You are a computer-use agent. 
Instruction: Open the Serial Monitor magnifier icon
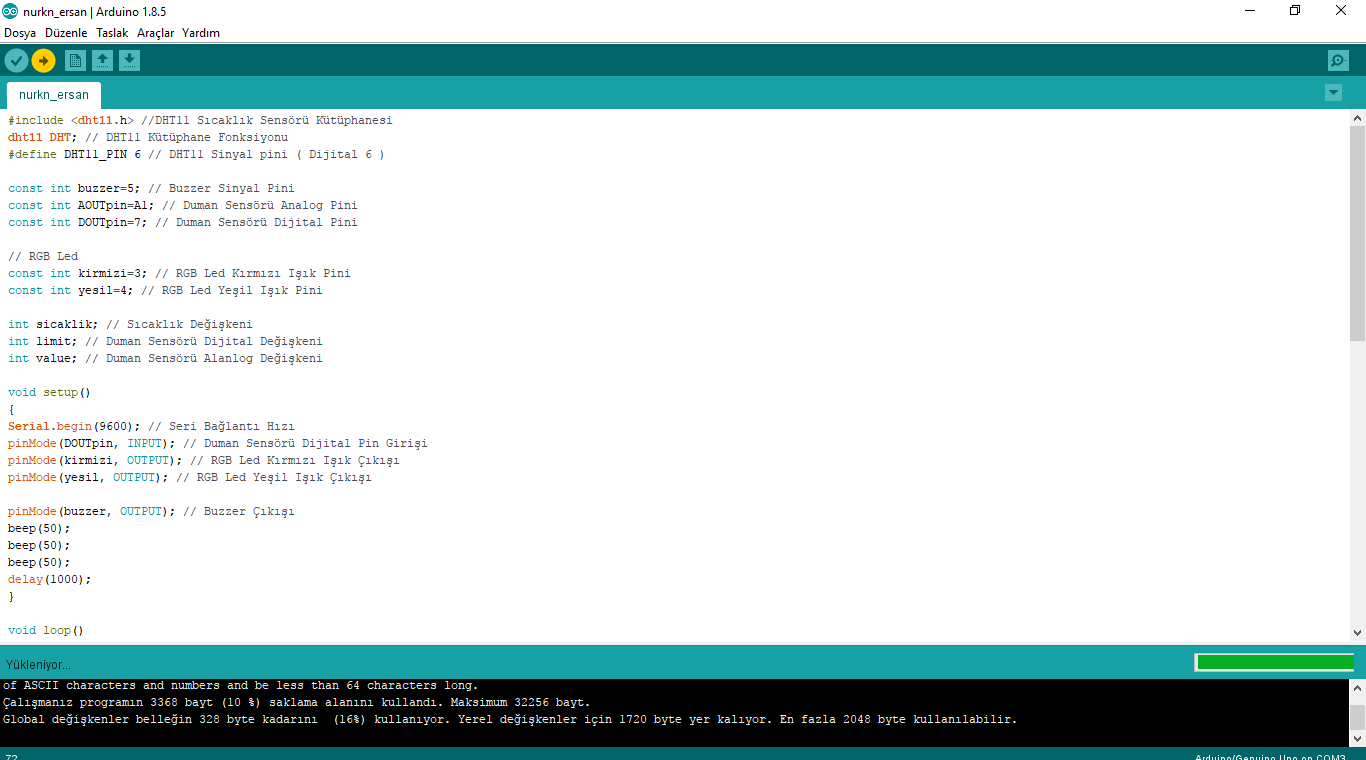click(1338, 61)
